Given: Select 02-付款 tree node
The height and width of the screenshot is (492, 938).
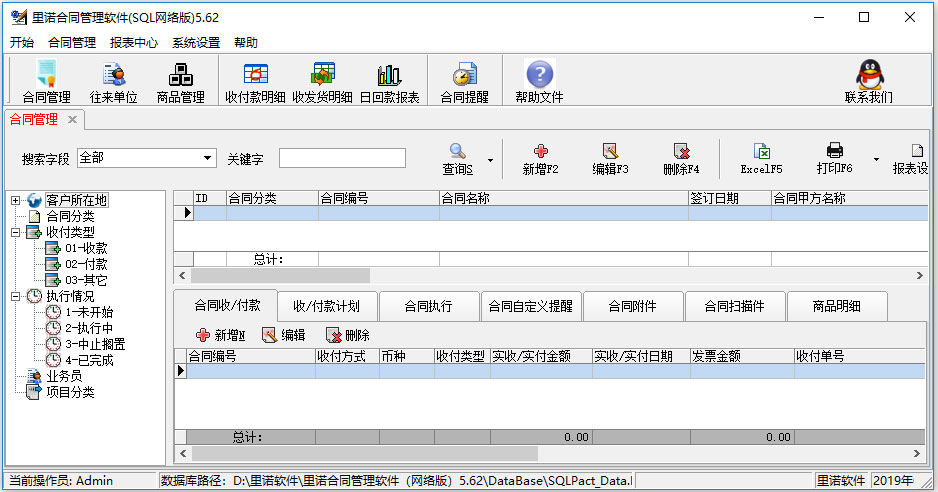Looking at the screenshot, I should click(x=86, y=264).
